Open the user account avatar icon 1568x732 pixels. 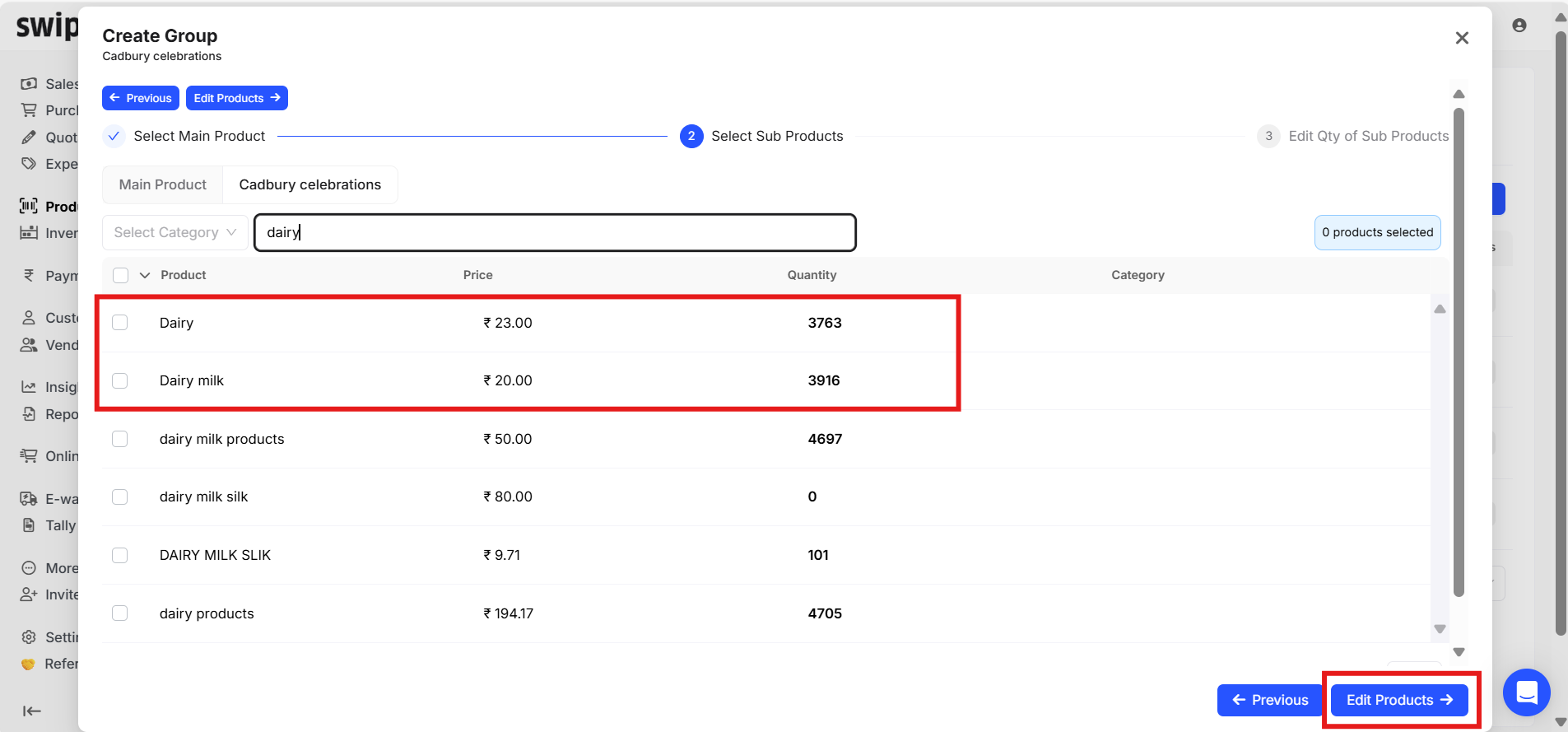1519,26
